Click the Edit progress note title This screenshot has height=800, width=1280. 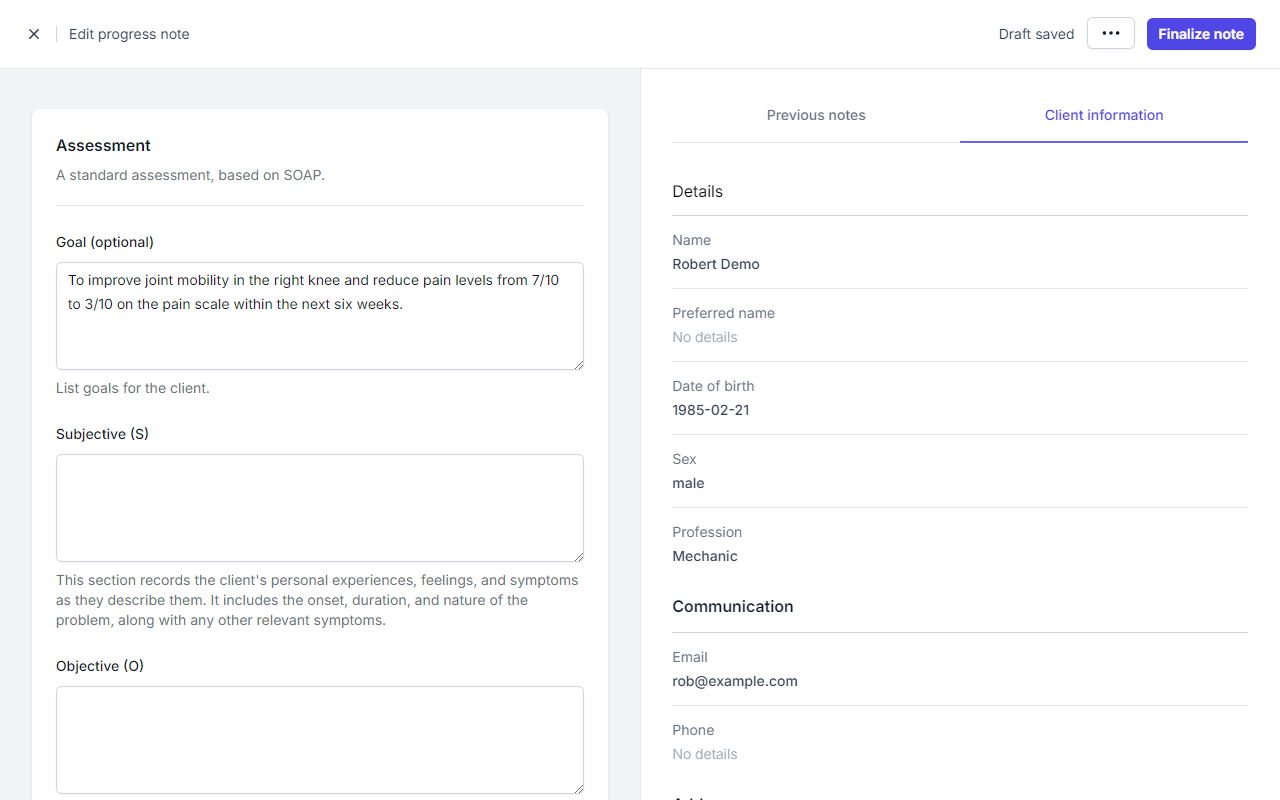coord(129,34)
